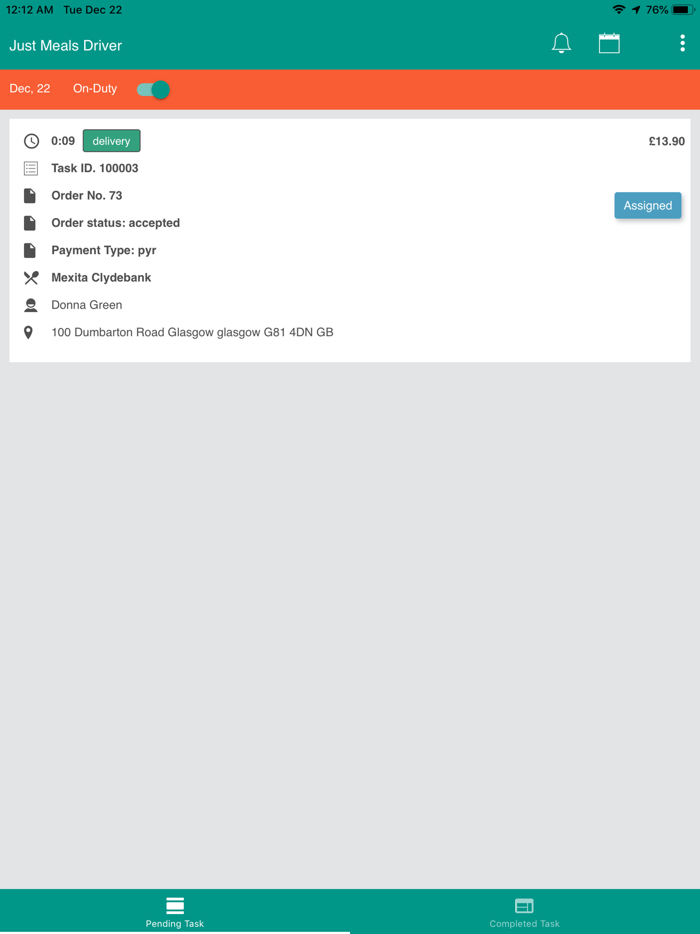This screenshot has height=934, width=700.
Task: Tap the restaurant fork-and-knife icon
Action: (x=31, y=278)
